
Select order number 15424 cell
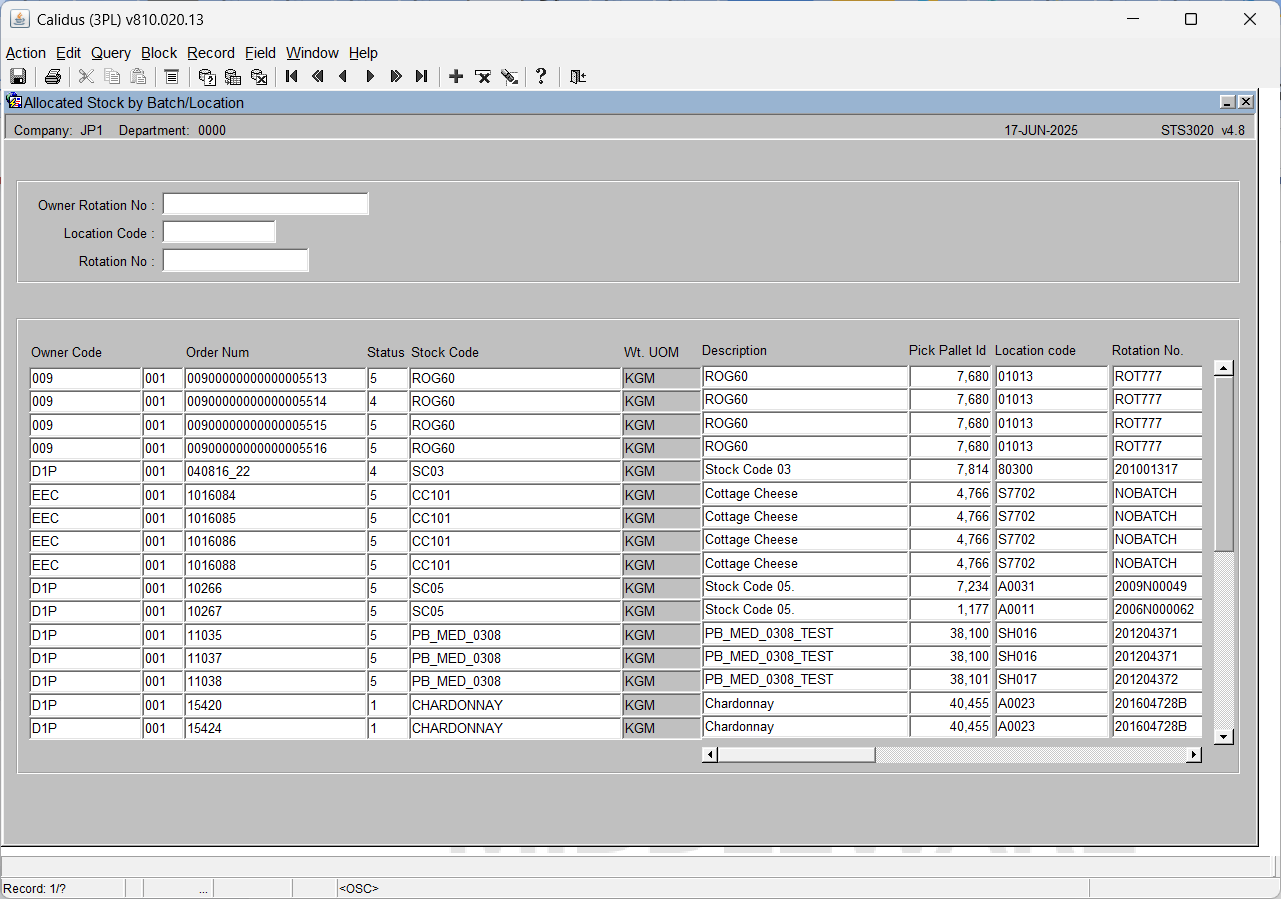pyautogui.click(x=275, y=728)
